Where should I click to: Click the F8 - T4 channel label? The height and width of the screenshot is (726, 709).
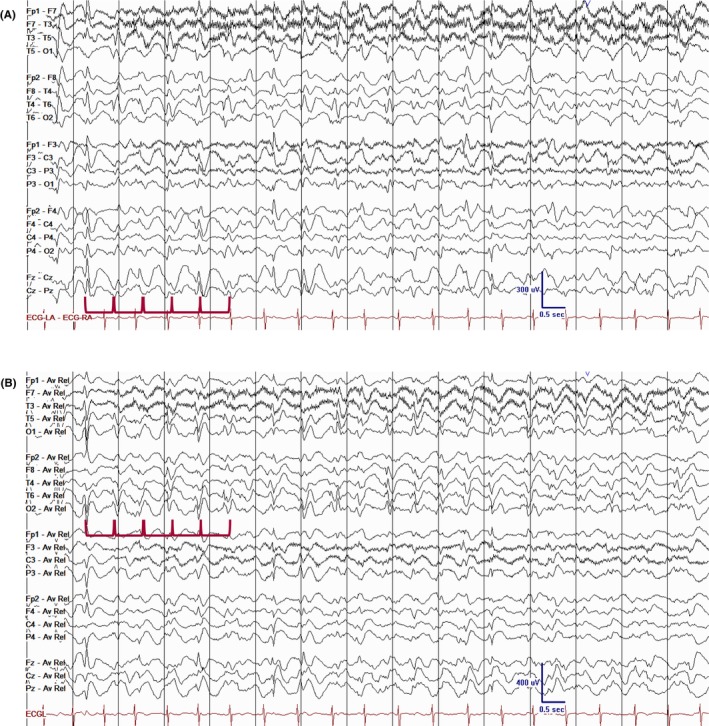pos(40,91)
